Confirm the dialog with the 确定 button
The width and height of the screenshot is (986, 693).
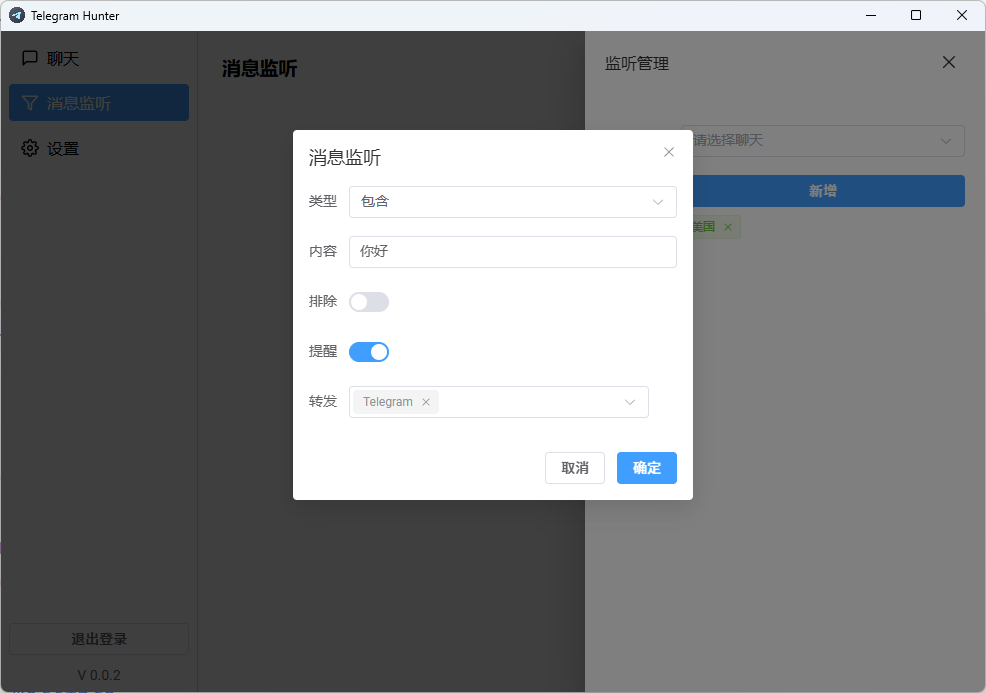[x=646, y=467]
